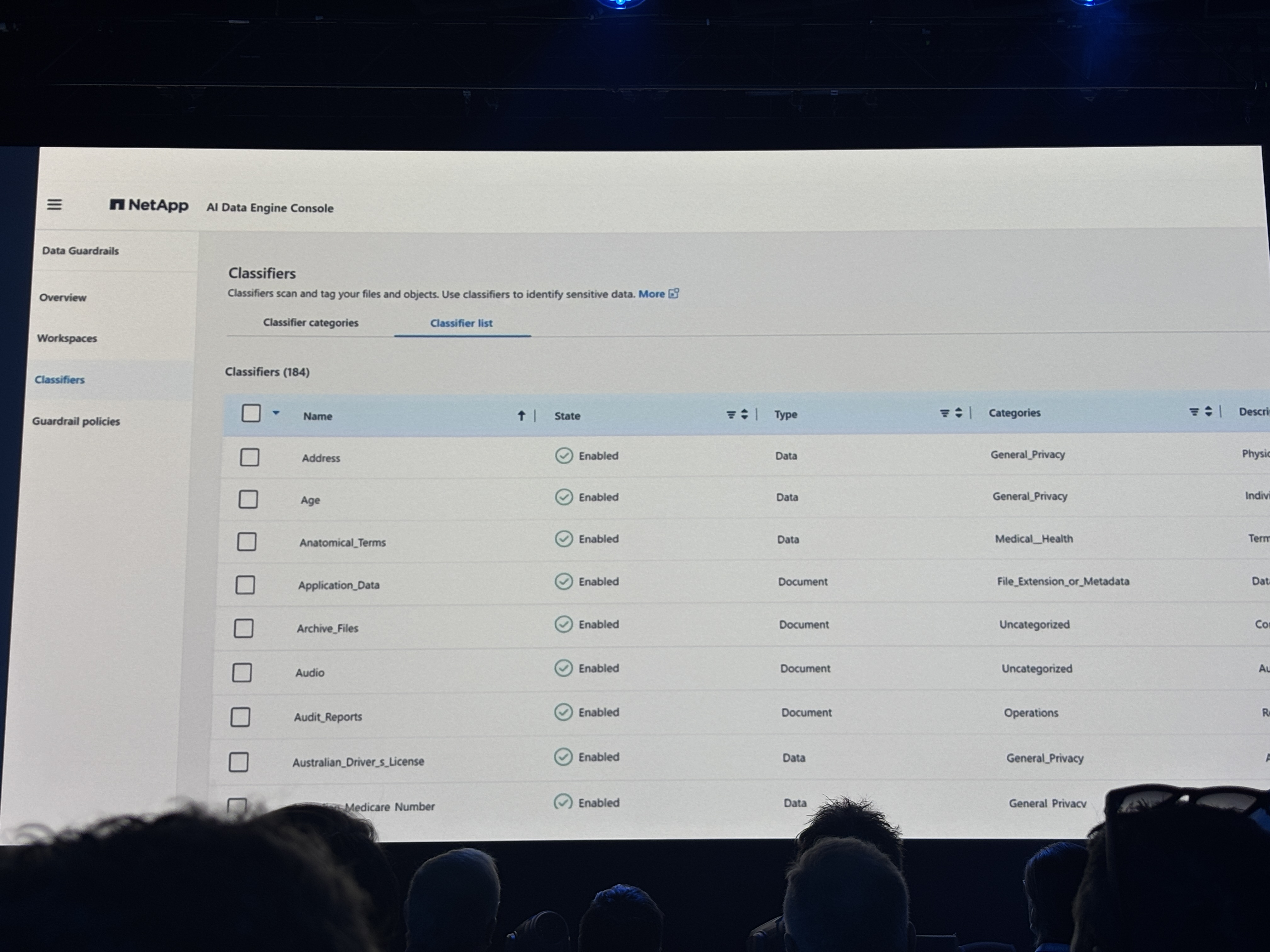Open the Type column filter icon
The width and height of the screenshot is (1270, 952).
944,413
